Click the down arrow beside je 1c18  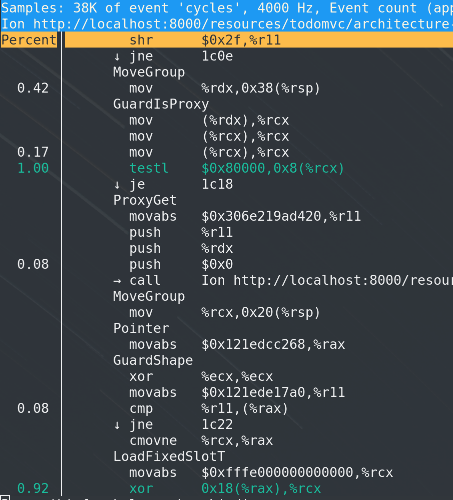coord(117,184)
